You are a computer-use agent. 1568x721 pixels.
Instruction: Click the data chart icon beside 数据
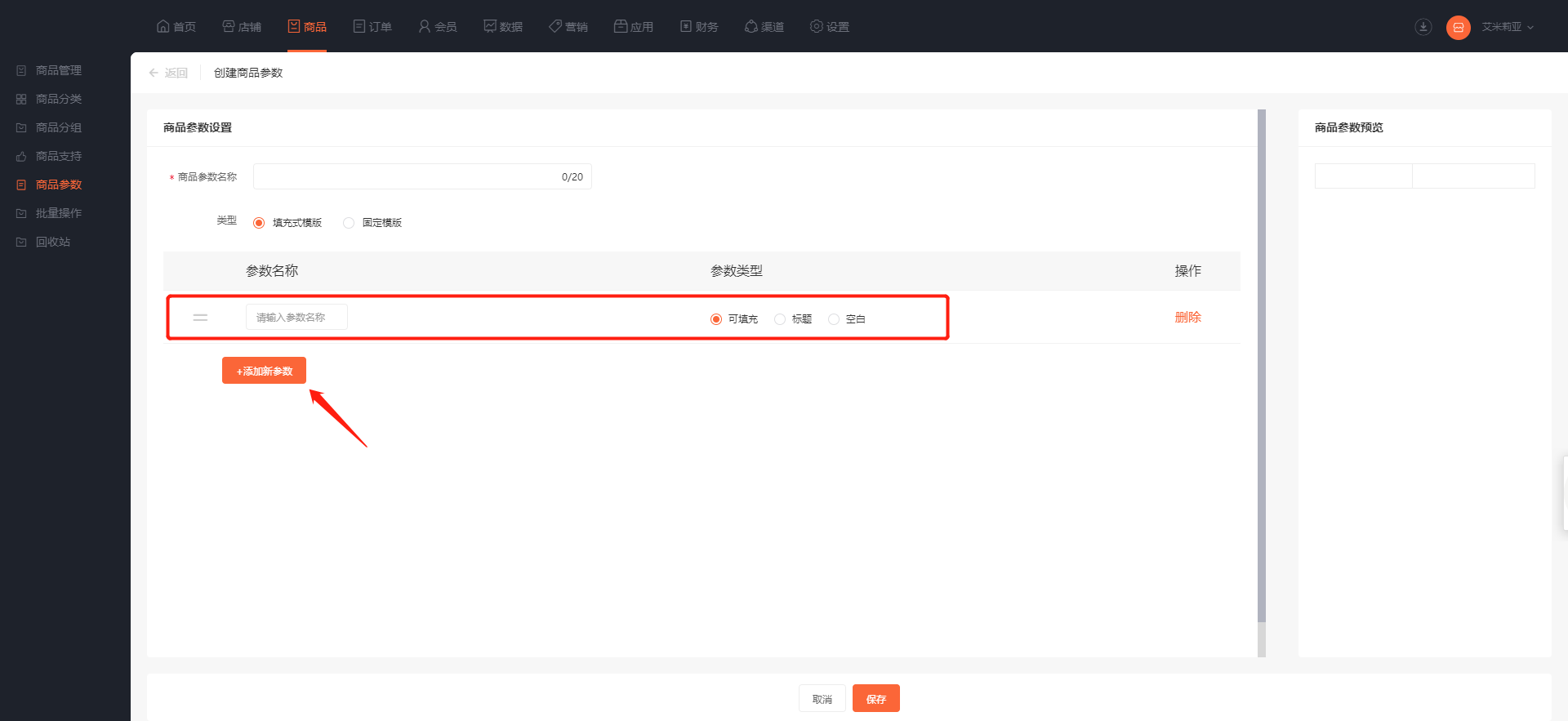tap(490, 26)
